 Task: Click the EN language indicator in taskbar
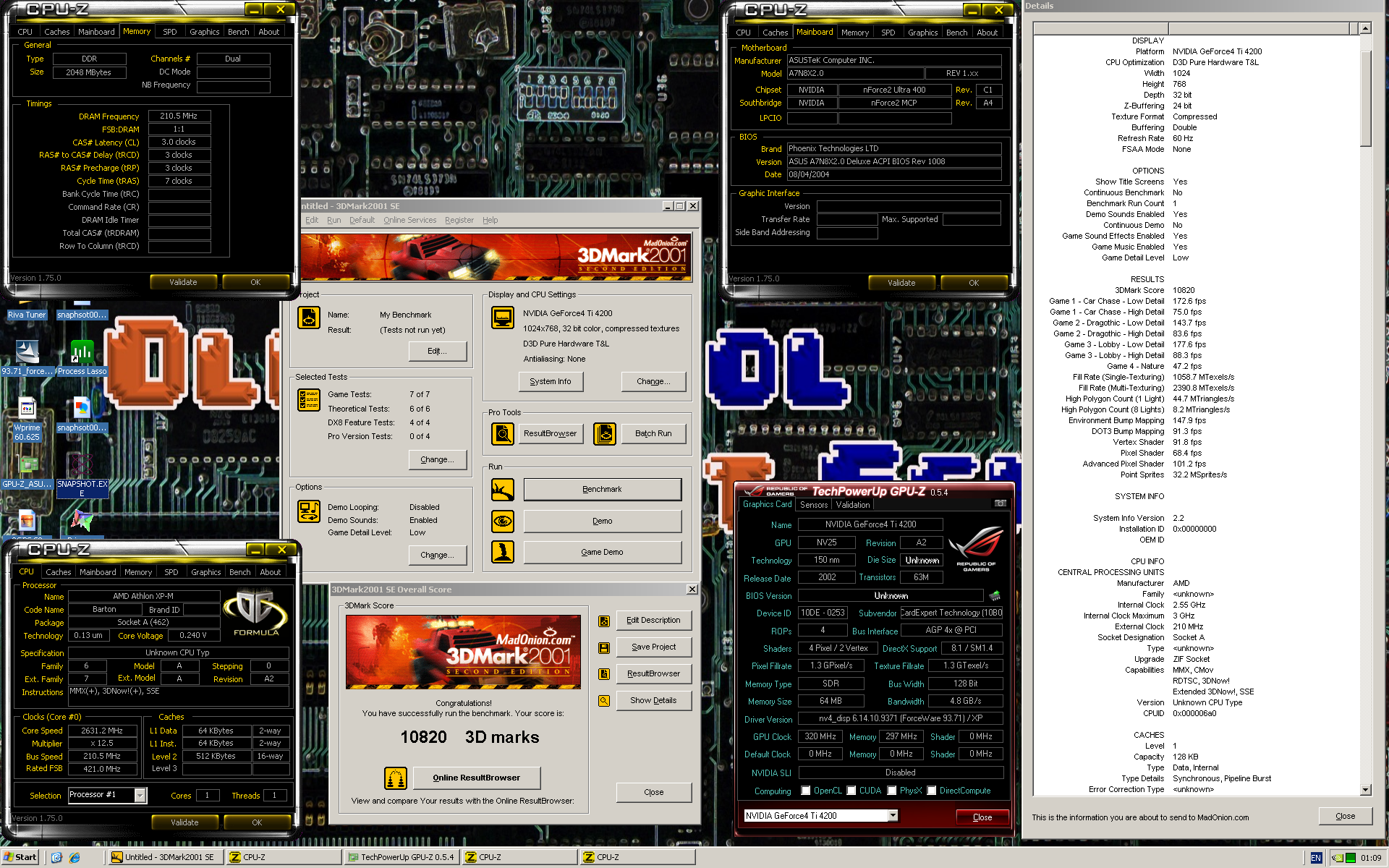tap(1315, 858)
